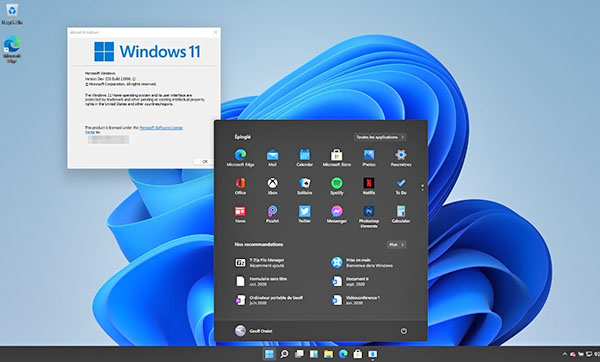Viewport: 600px width, 362px height.
Task: Open Paramètres settings gear
Action: click(x=401, y=158)
